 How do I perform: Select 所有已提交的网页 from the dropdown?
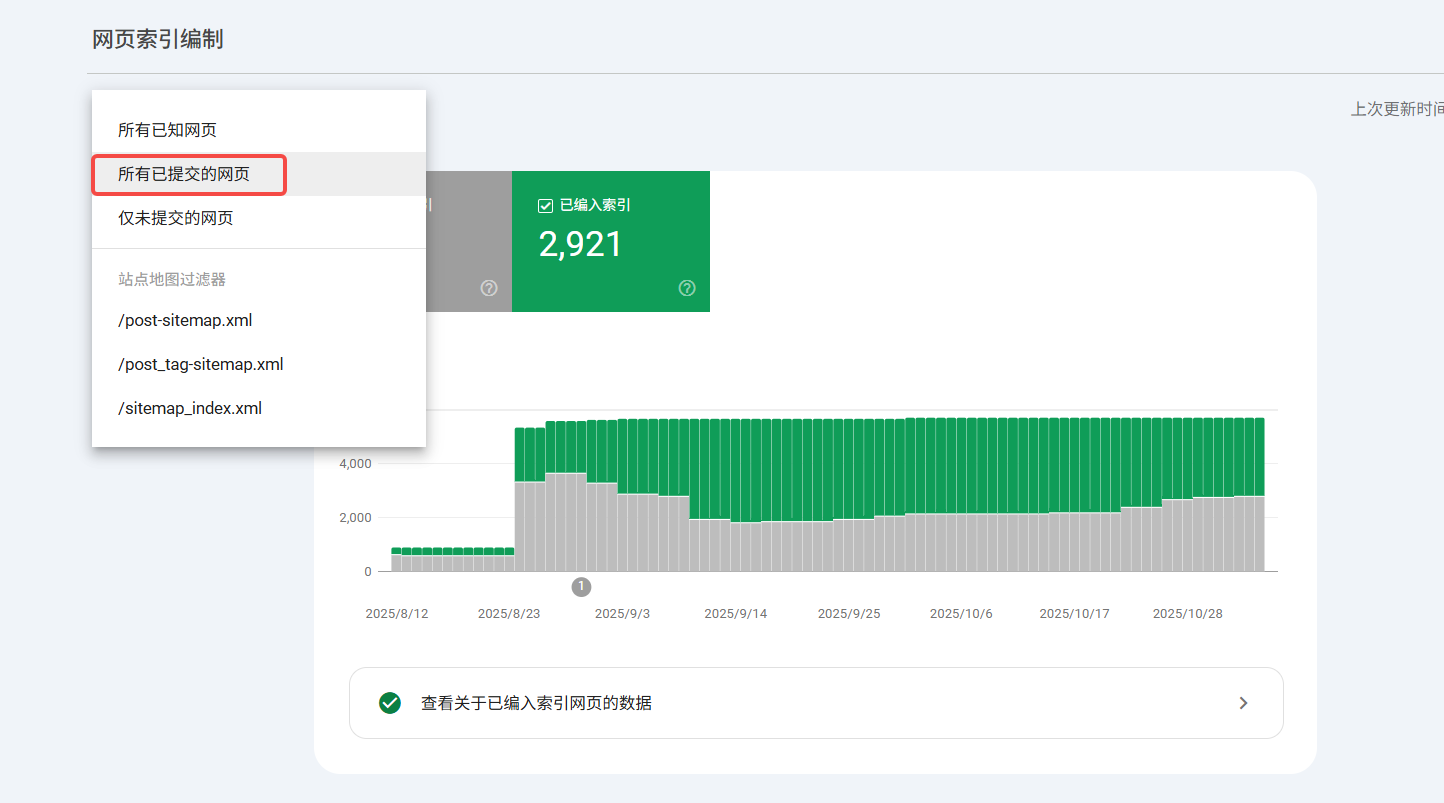[x=189, y=174]
